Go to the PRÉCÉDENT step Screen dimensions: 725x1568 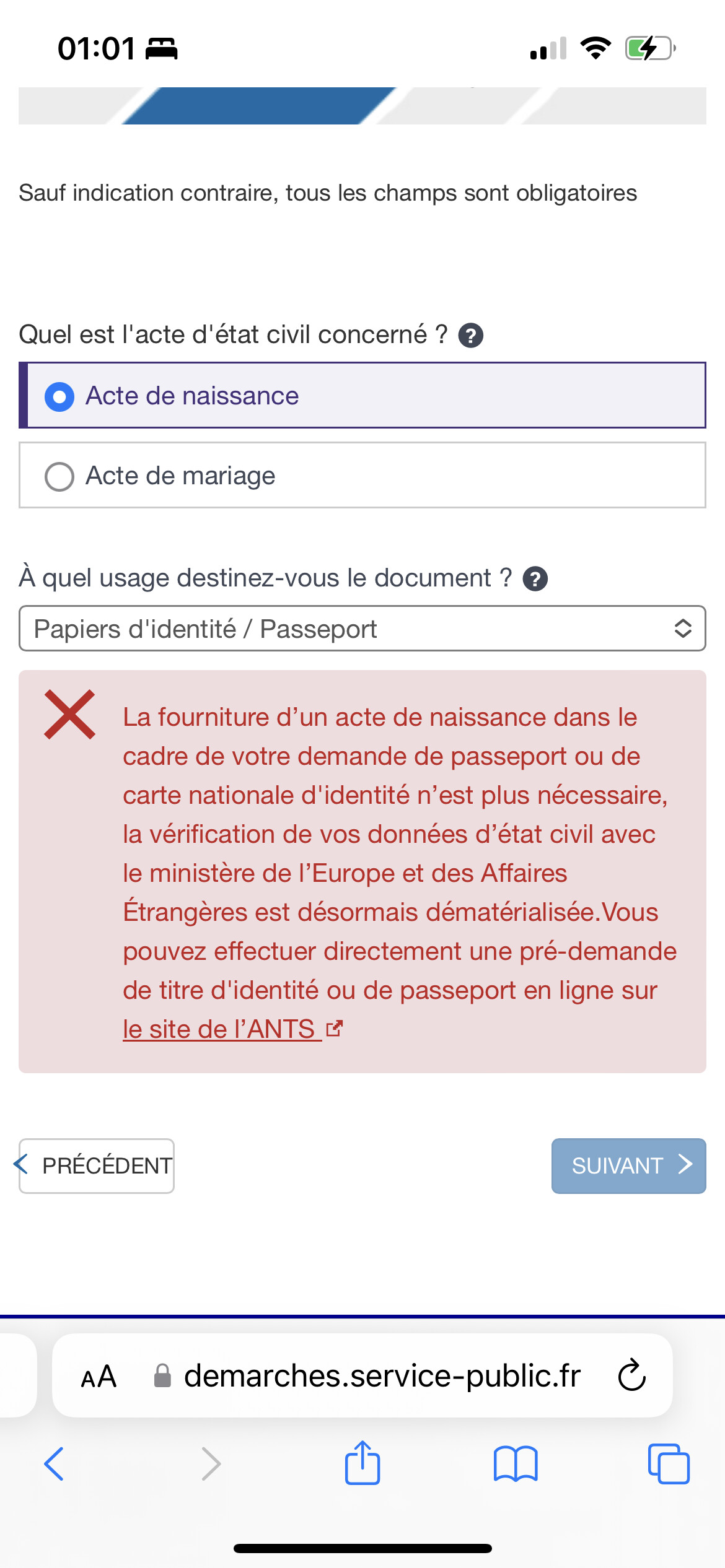coord(97,1165)
